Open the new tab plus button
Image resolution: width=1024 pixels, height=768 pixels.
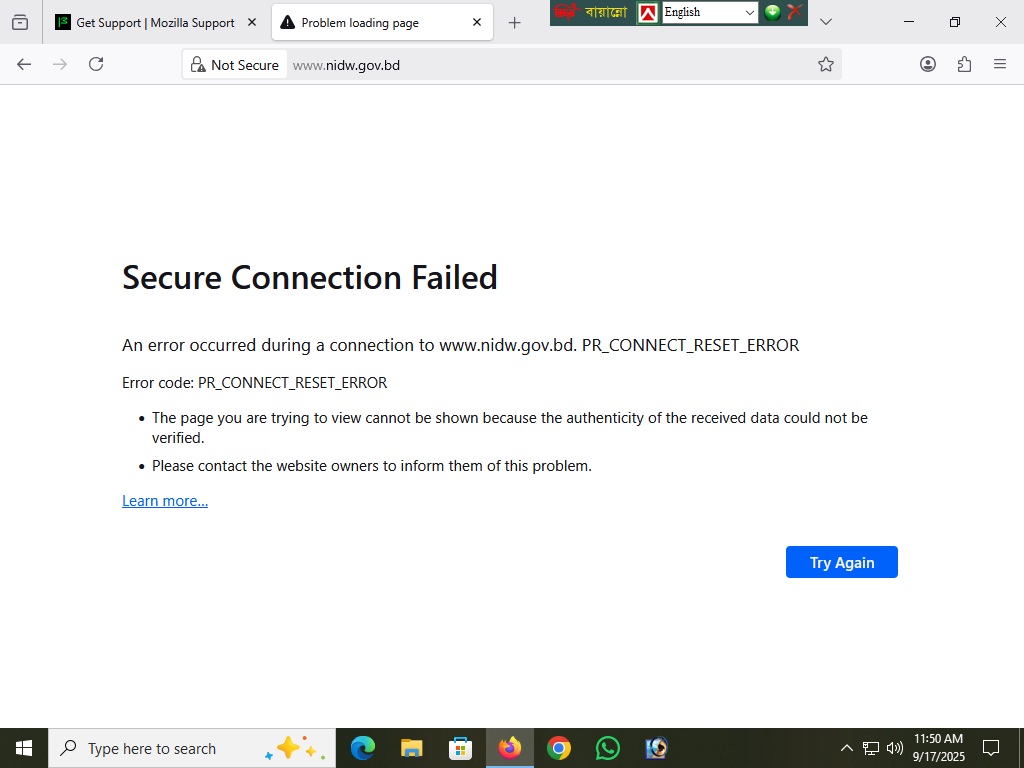(x=514, y=22)
